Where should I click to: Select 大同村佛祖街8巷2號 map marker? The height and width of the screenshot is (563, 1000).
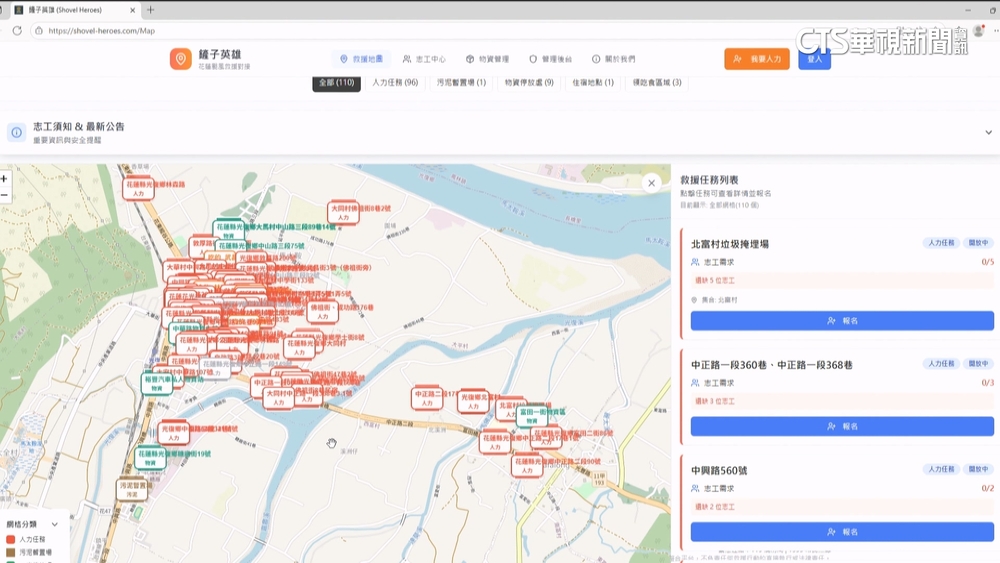[x=343, y=213]
